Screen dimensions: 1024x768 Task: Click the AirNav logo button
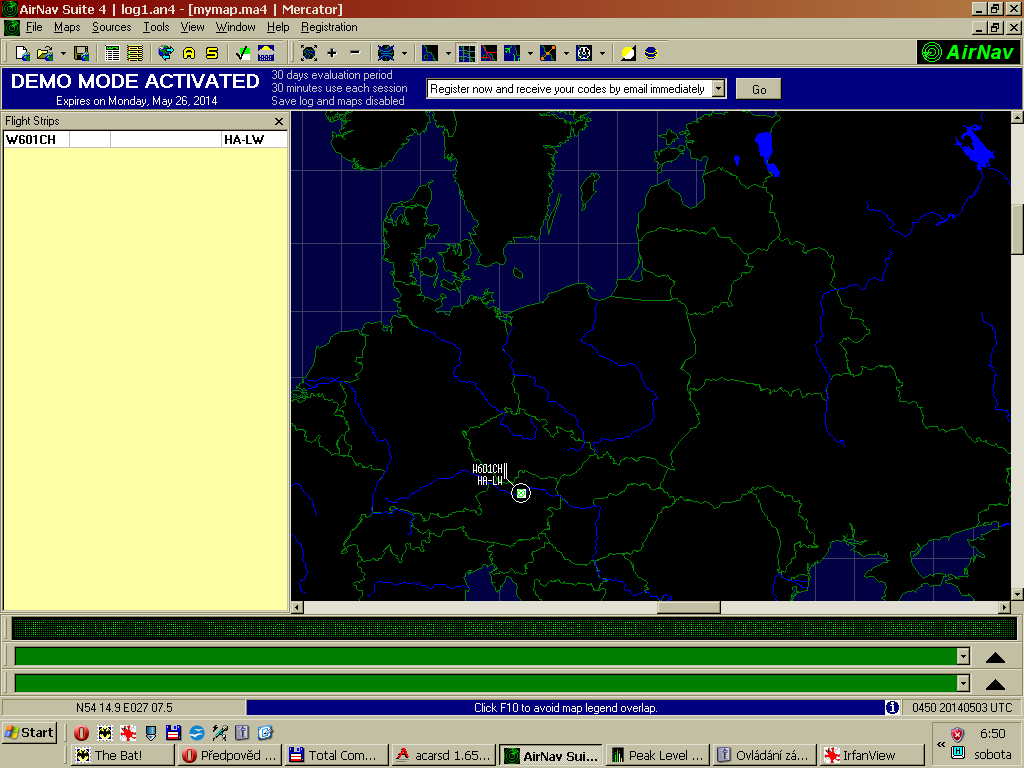(x=968, y=52)
